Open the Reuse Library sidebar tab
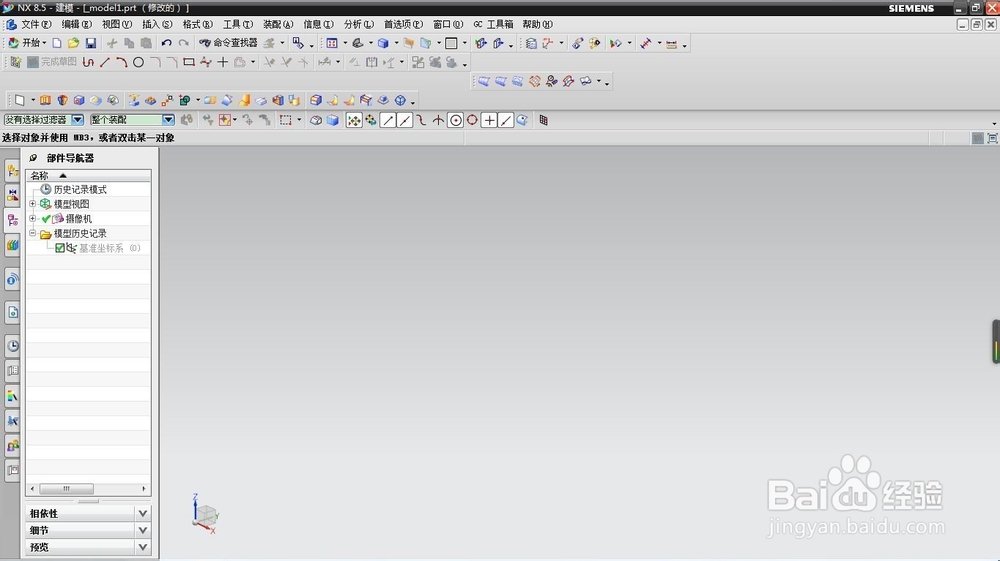The image size is (1000, 561). [12, 245]
